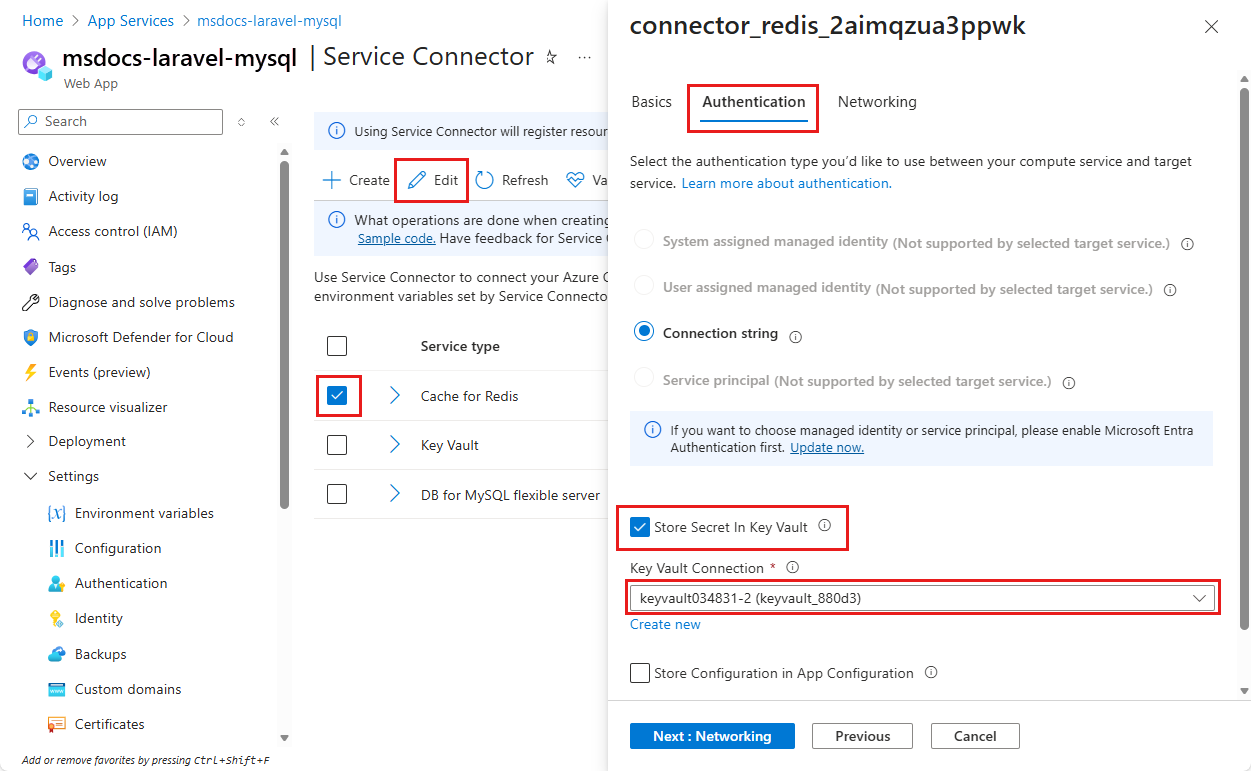Open Resource visualizer icon
The image size is (1251, 771).
tap(30, 407)
